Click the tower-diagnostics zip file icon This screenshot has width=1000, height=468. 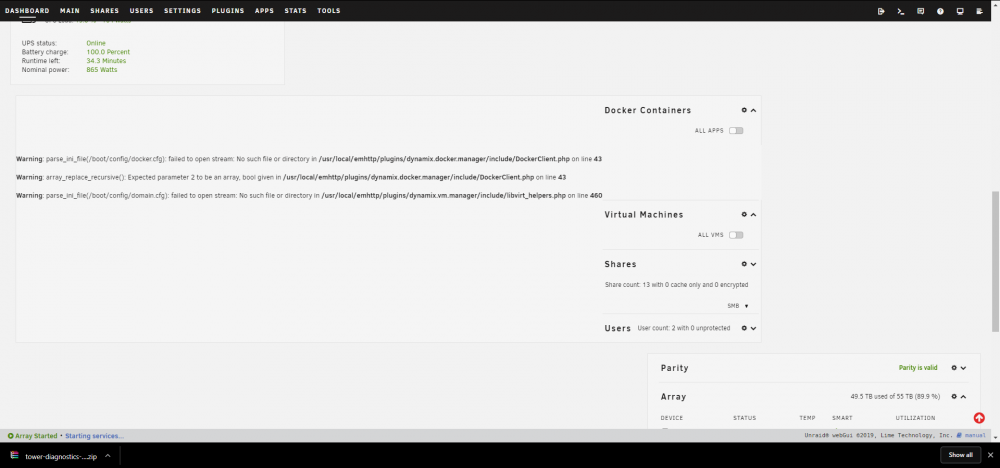coord(14,456)
